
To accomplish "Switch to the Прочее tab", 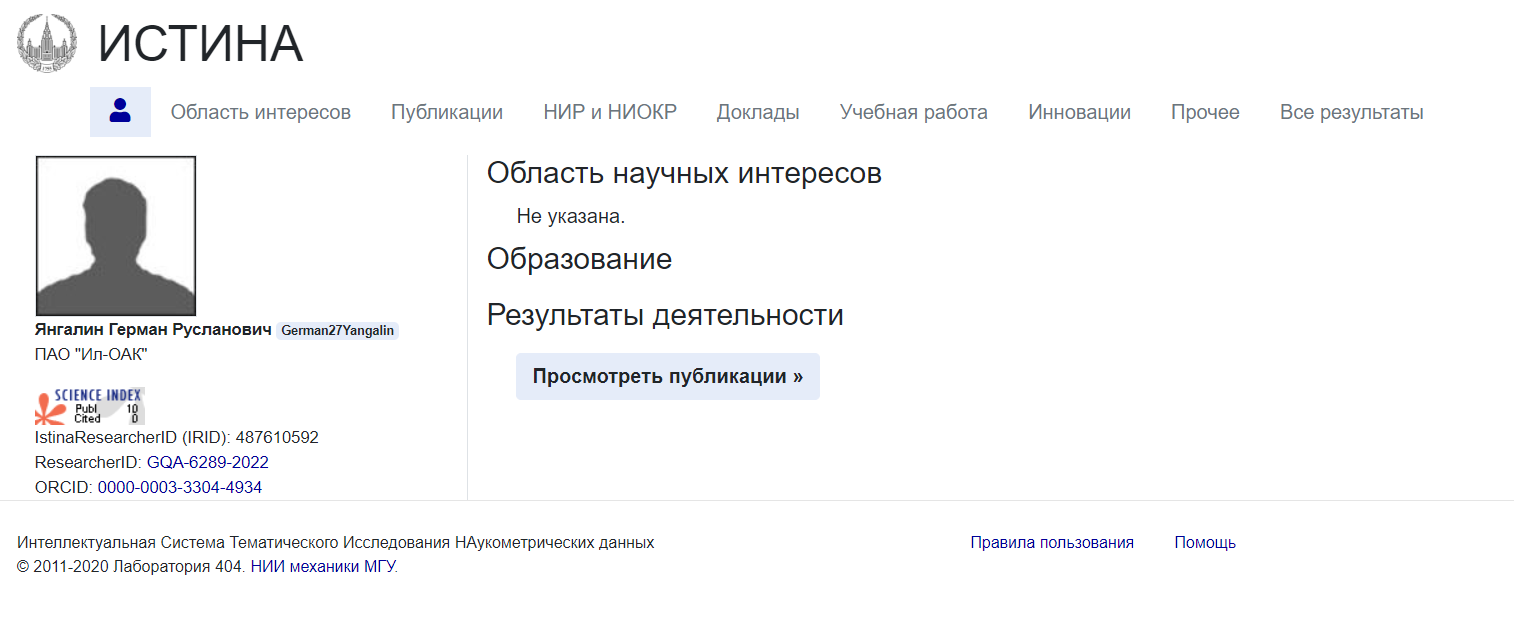I will 1205,112.
